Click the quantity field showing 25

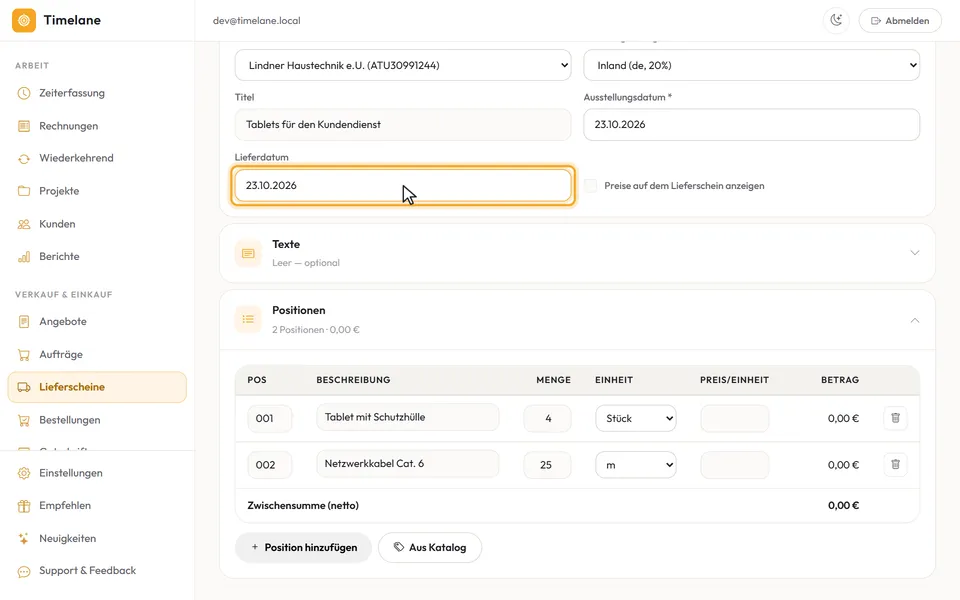547,465
